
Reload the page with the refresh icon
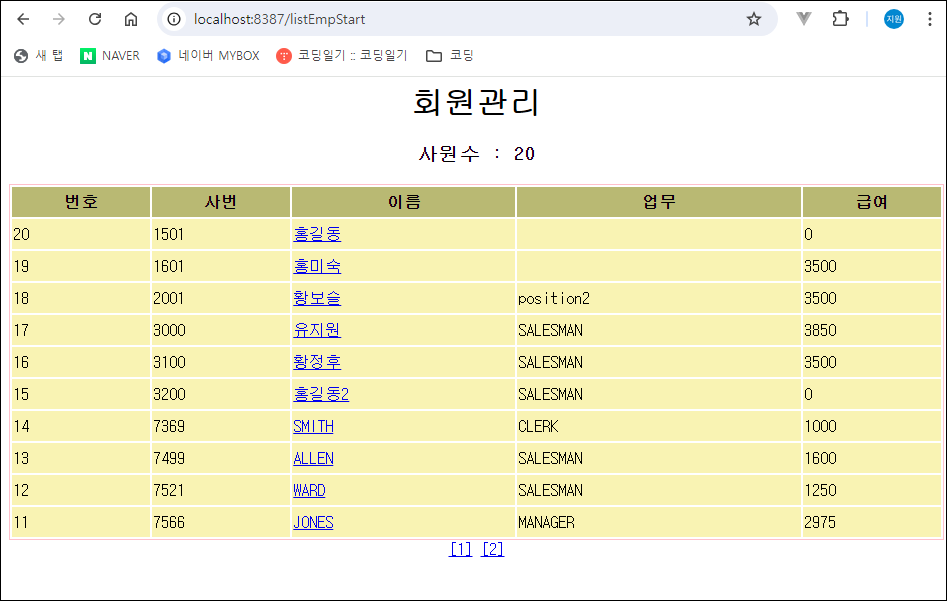[x=95, y=19]
